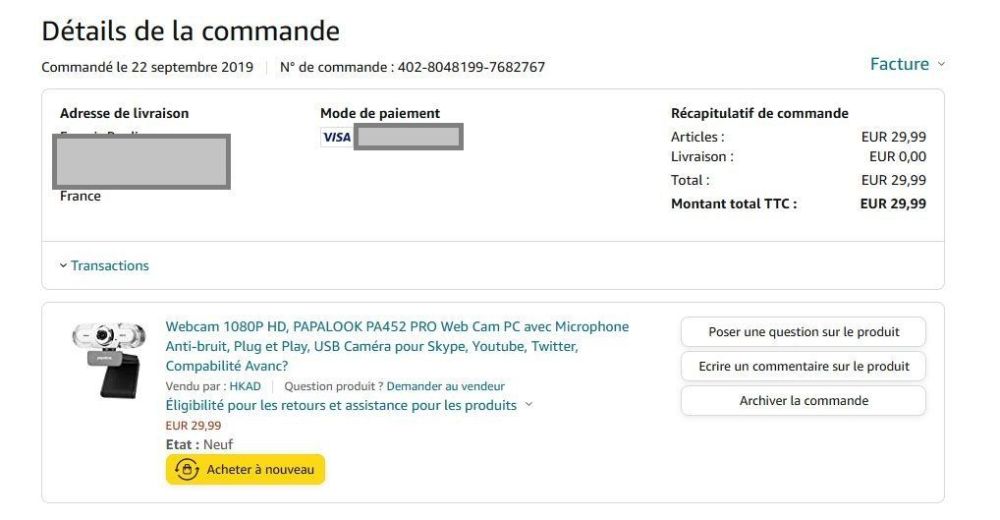Click the chevron after the returns eligibility text
The height and width of the screenshot is (520, 1000).
coord(529,405)
